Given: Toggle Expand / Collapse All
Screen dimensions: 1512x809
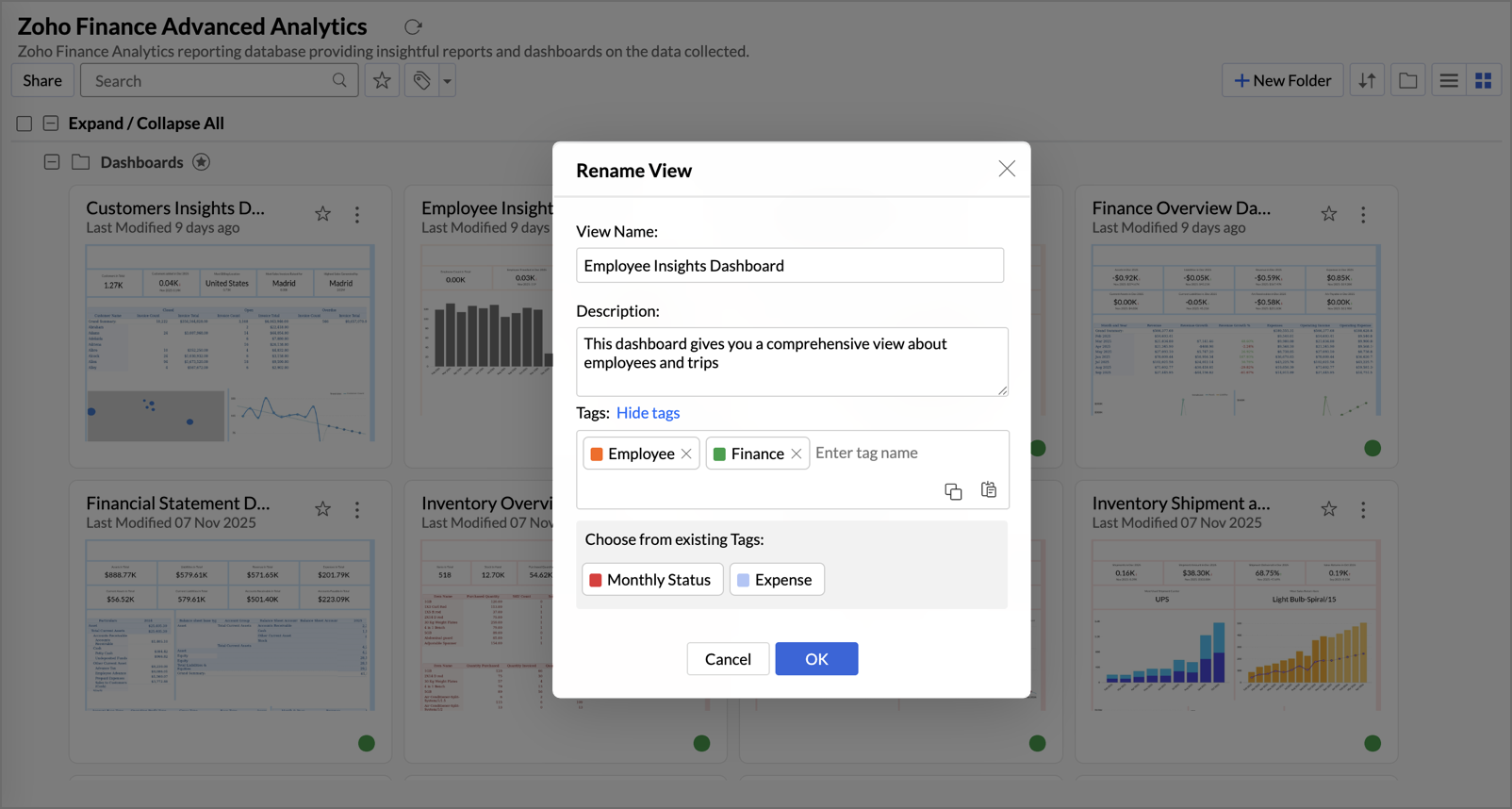Looking at the screenshot, I should [x=51, y=124].
